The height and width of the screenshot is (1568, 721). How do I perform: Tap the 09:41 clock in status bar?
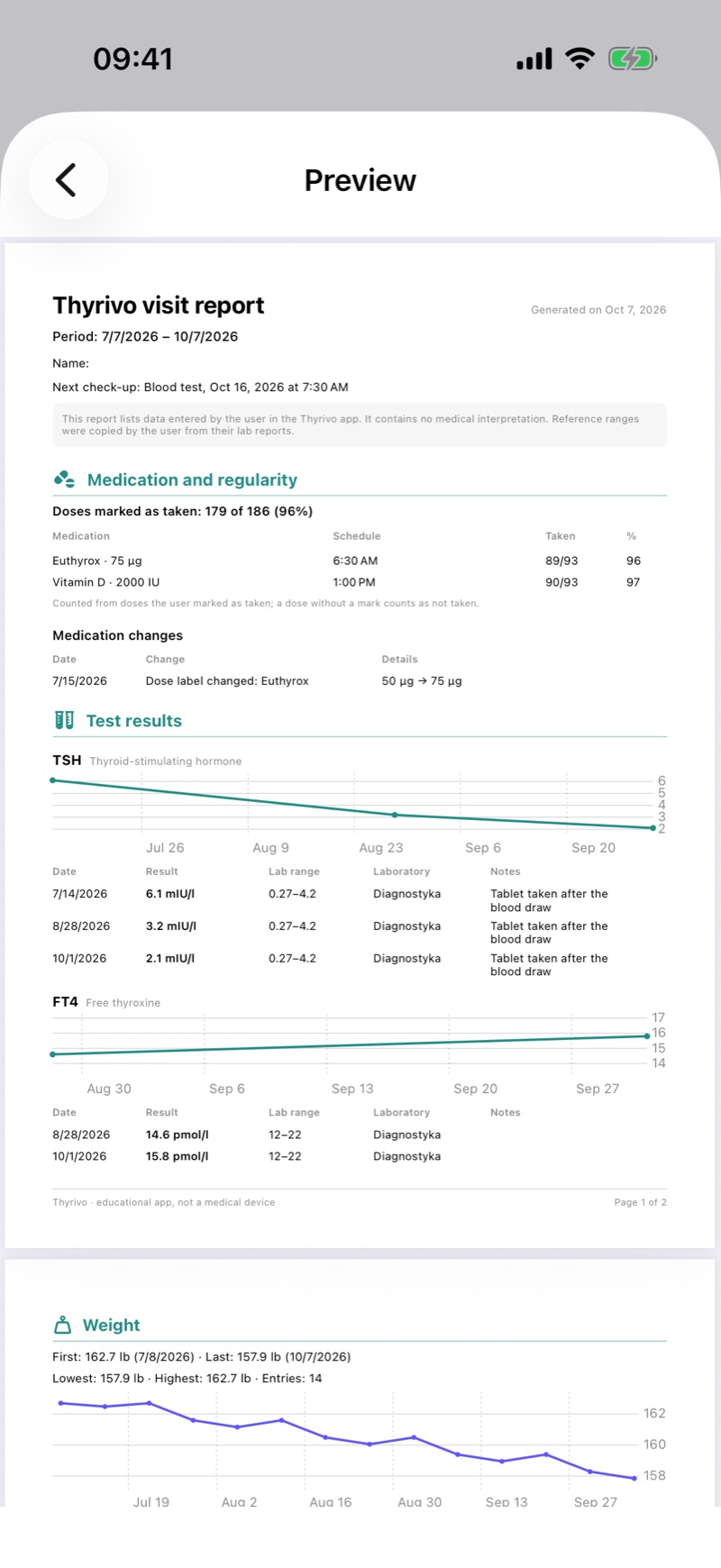pos(132,59)
